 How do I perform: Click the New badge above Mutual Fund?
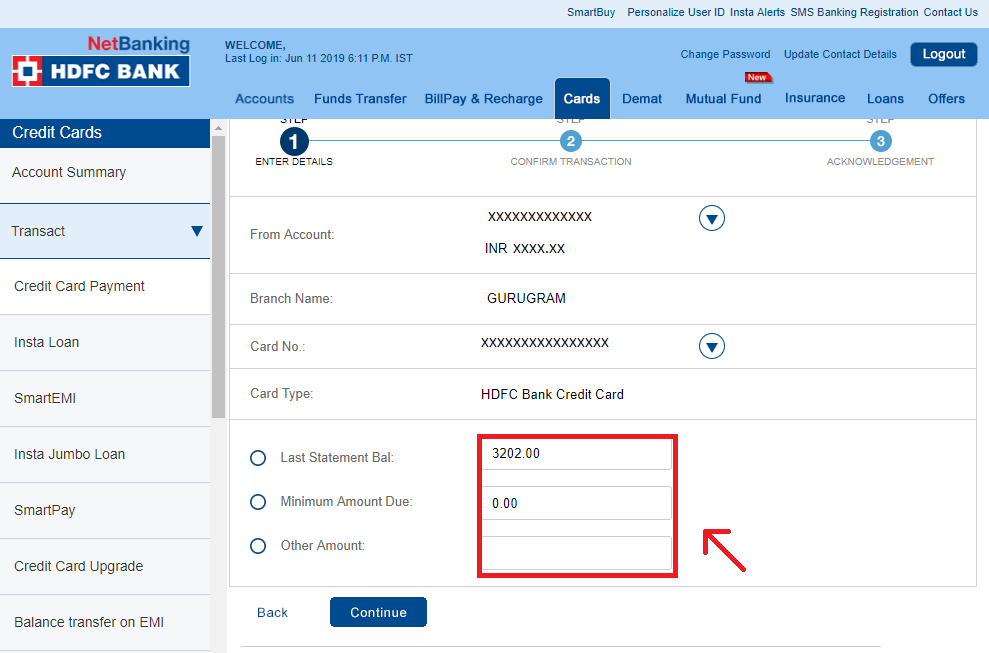pos(758,78)
